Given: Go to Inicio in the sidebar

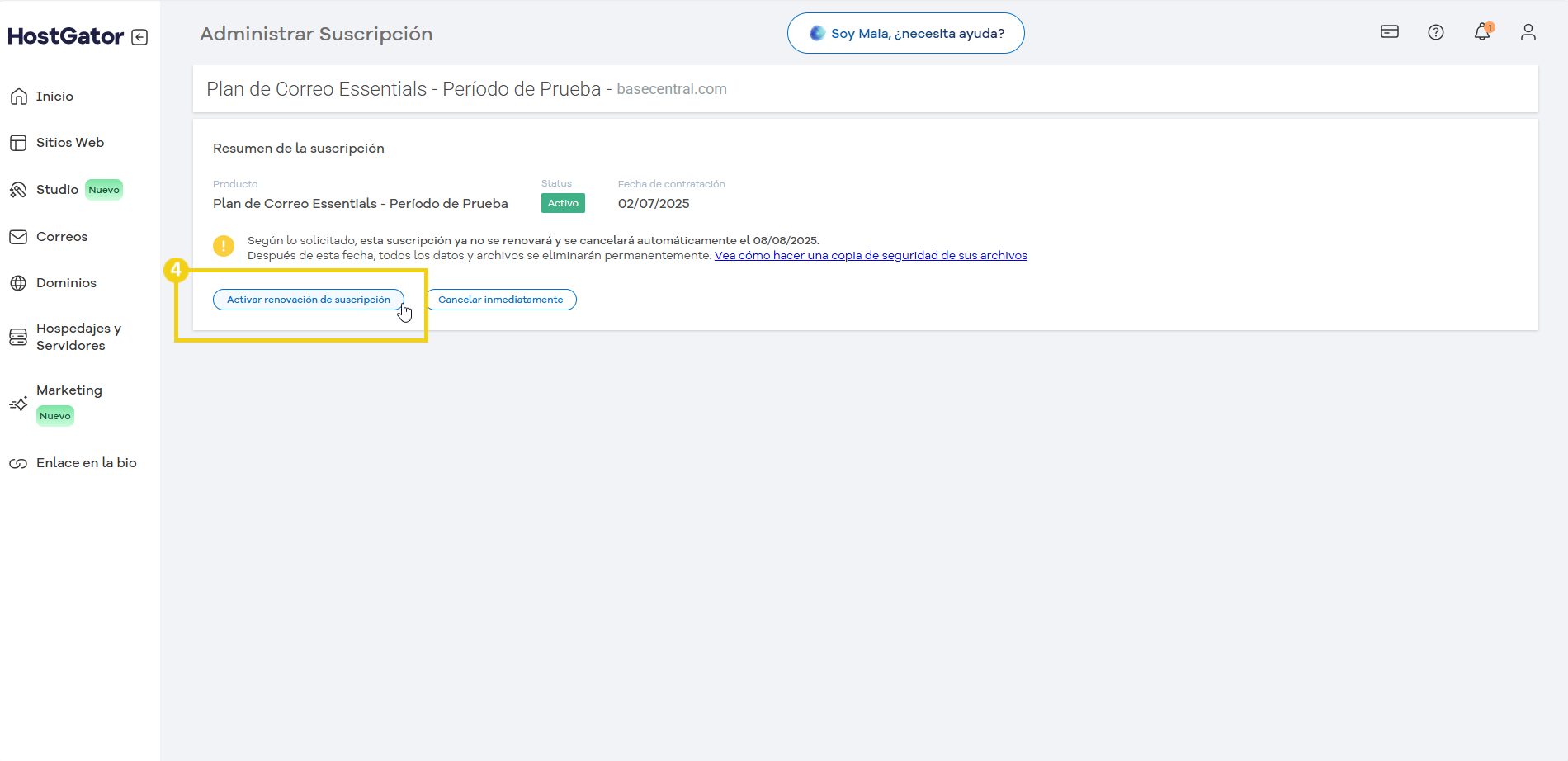Looking at the screenshot, I should click(54, 97).
